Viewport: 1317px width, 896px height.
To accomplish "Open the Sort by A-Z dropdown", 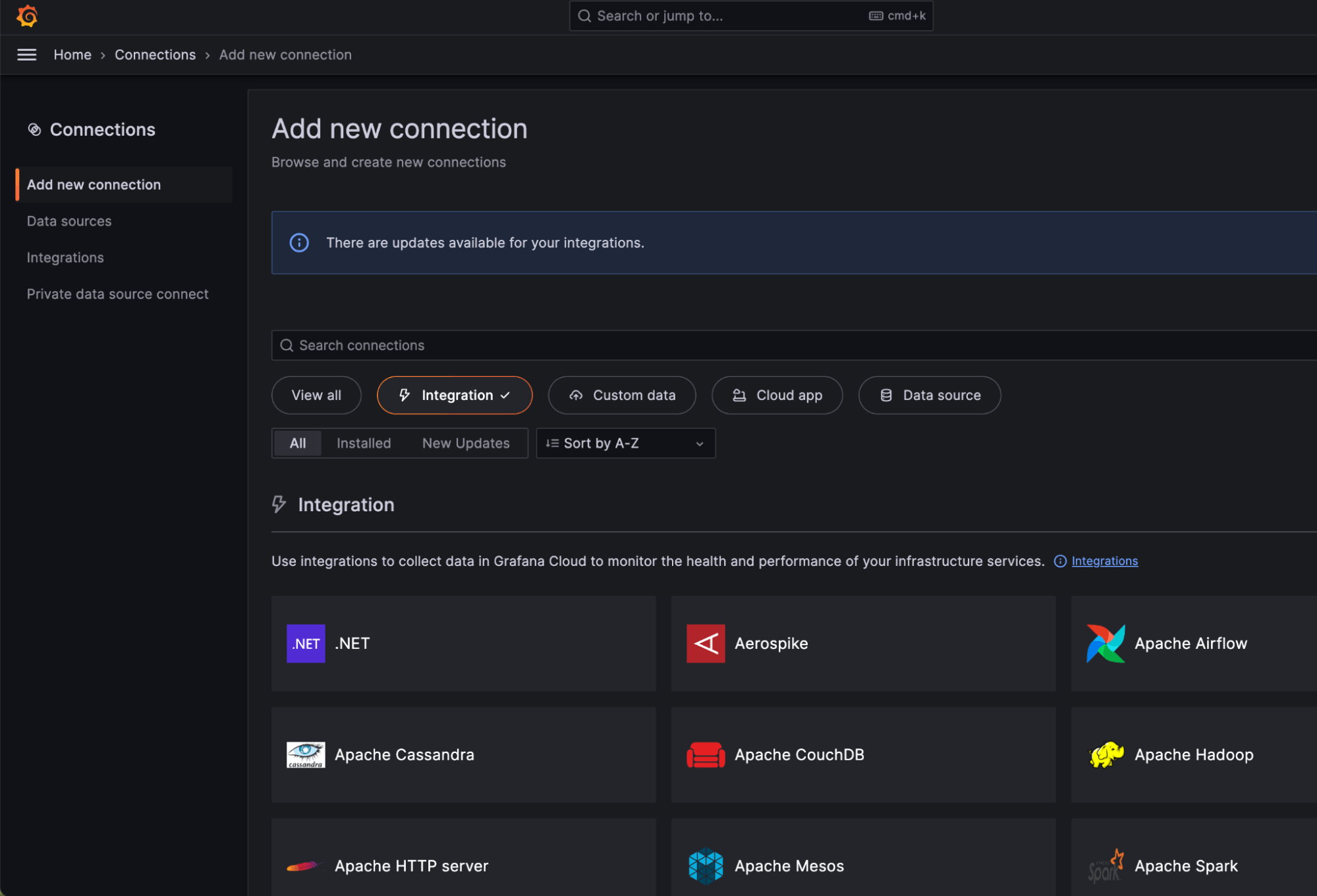I will point(625,443).
